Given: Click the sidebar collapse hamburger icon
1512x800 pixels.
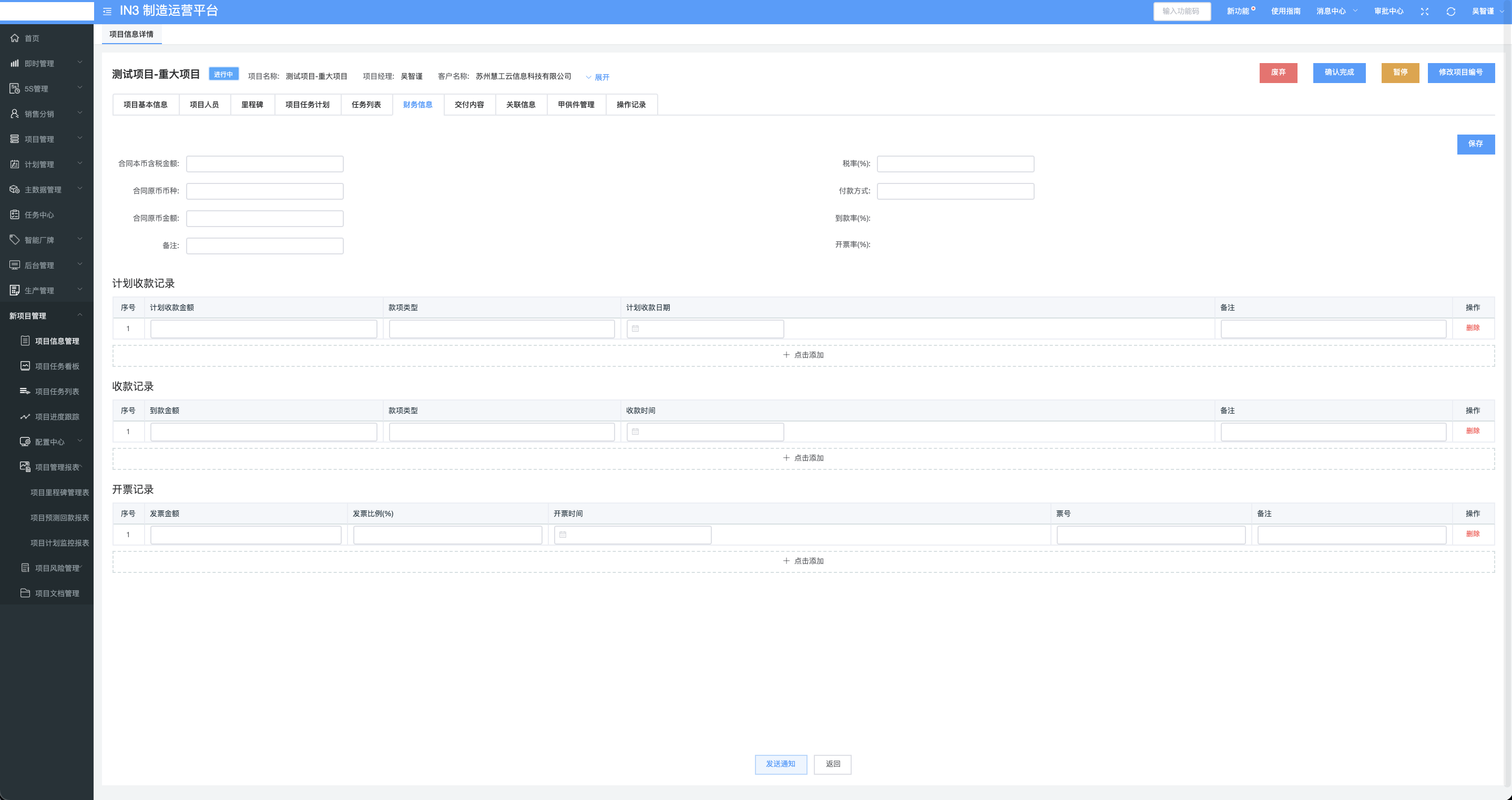Looking at the screenshot, I should (x=107, y=11).
